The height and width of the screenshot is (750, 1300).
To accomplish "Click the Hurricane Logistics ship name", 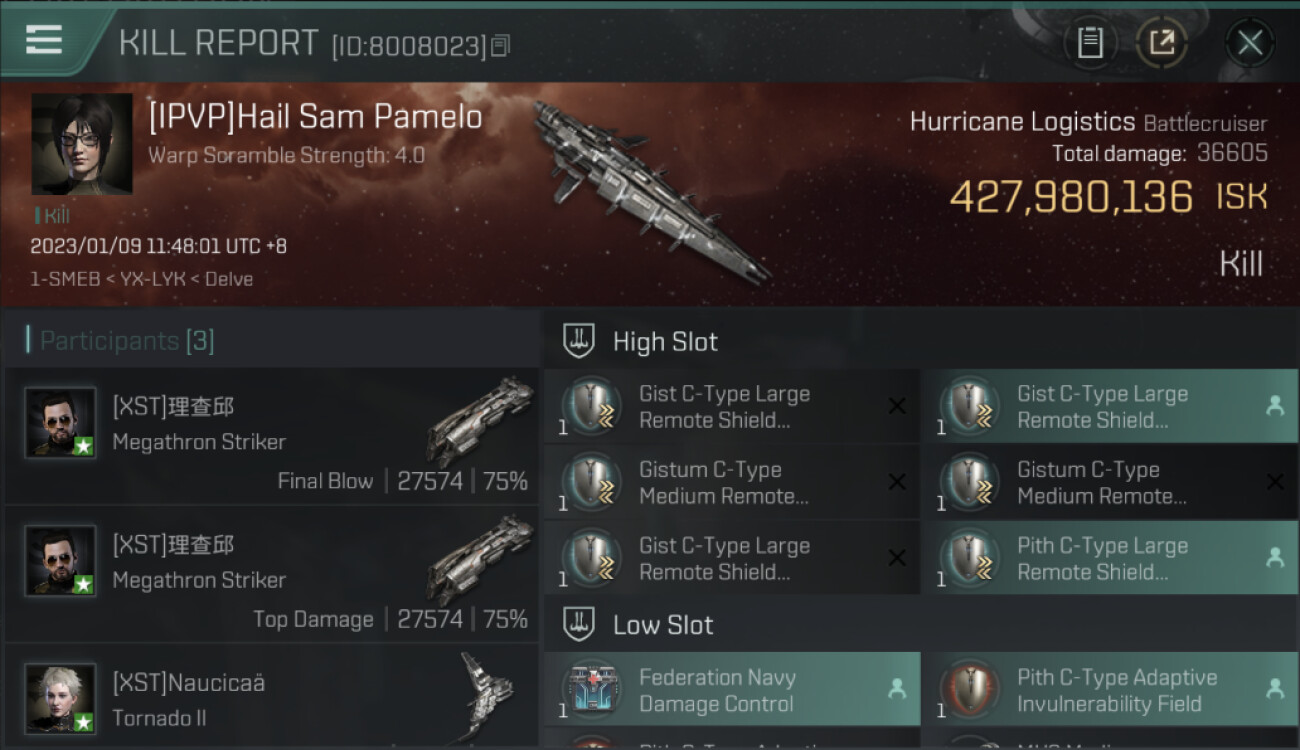I will coord(1022,123).
